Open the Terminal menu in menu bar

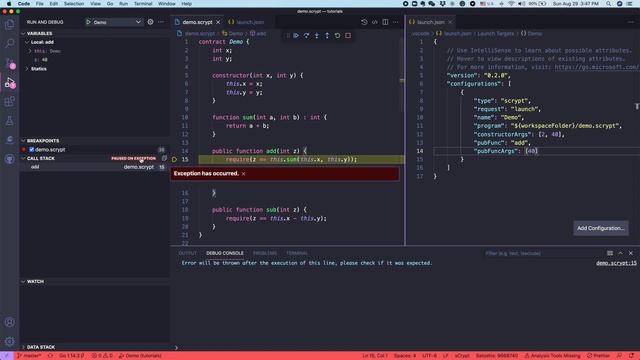tap(143, 4)
